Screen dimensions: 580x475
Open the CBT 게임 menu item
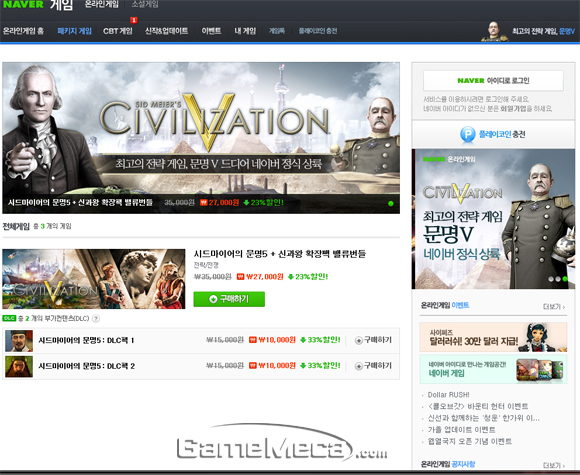[118, 31]
